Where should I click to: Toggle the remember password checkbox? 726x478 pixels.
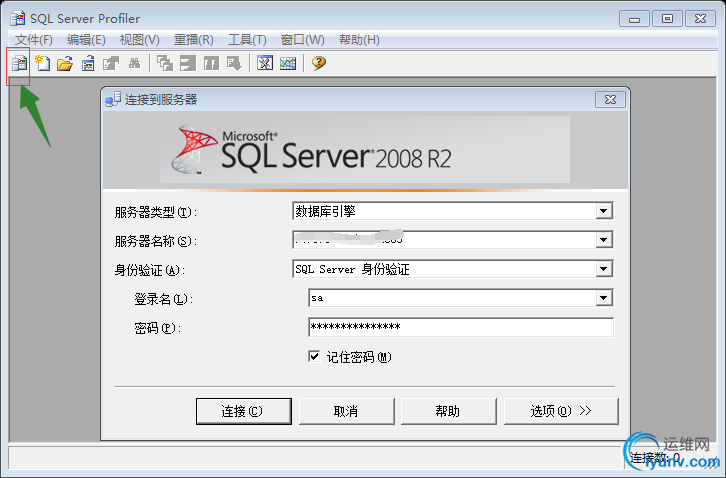pyautogui.click(x=314, y=356)
